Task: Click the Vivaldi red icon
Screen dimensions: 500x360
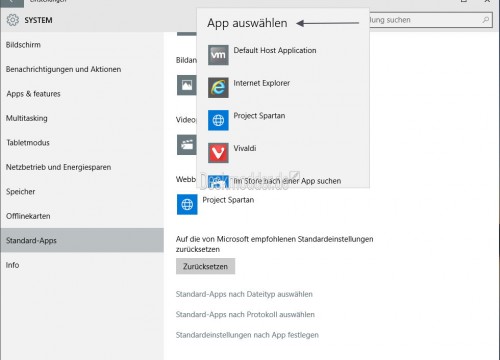Action: [x=218, y=153]
